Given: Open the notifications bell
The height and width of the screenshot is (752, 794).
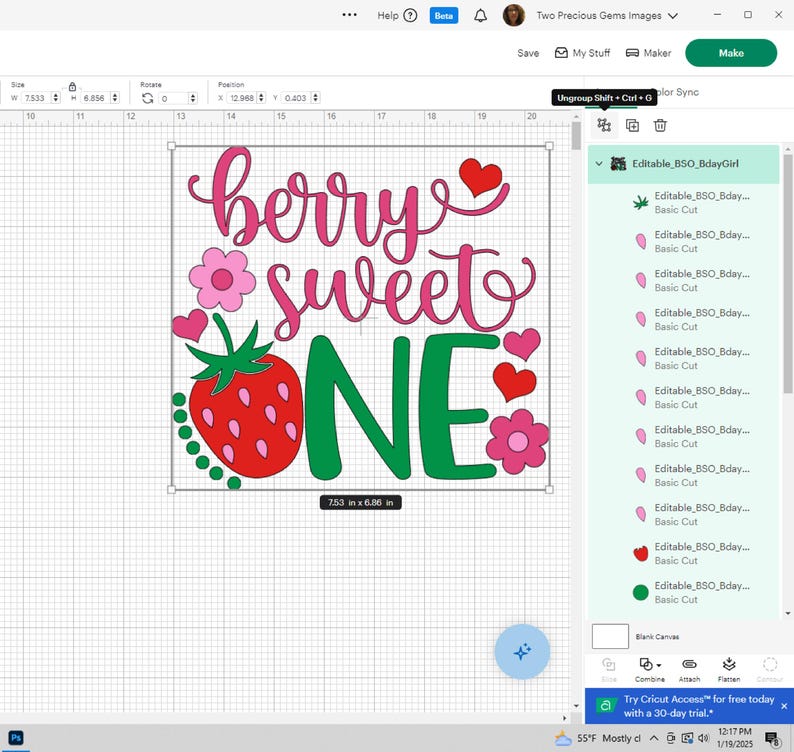Looking at the screenshot, I should click(x=481, y=16).
